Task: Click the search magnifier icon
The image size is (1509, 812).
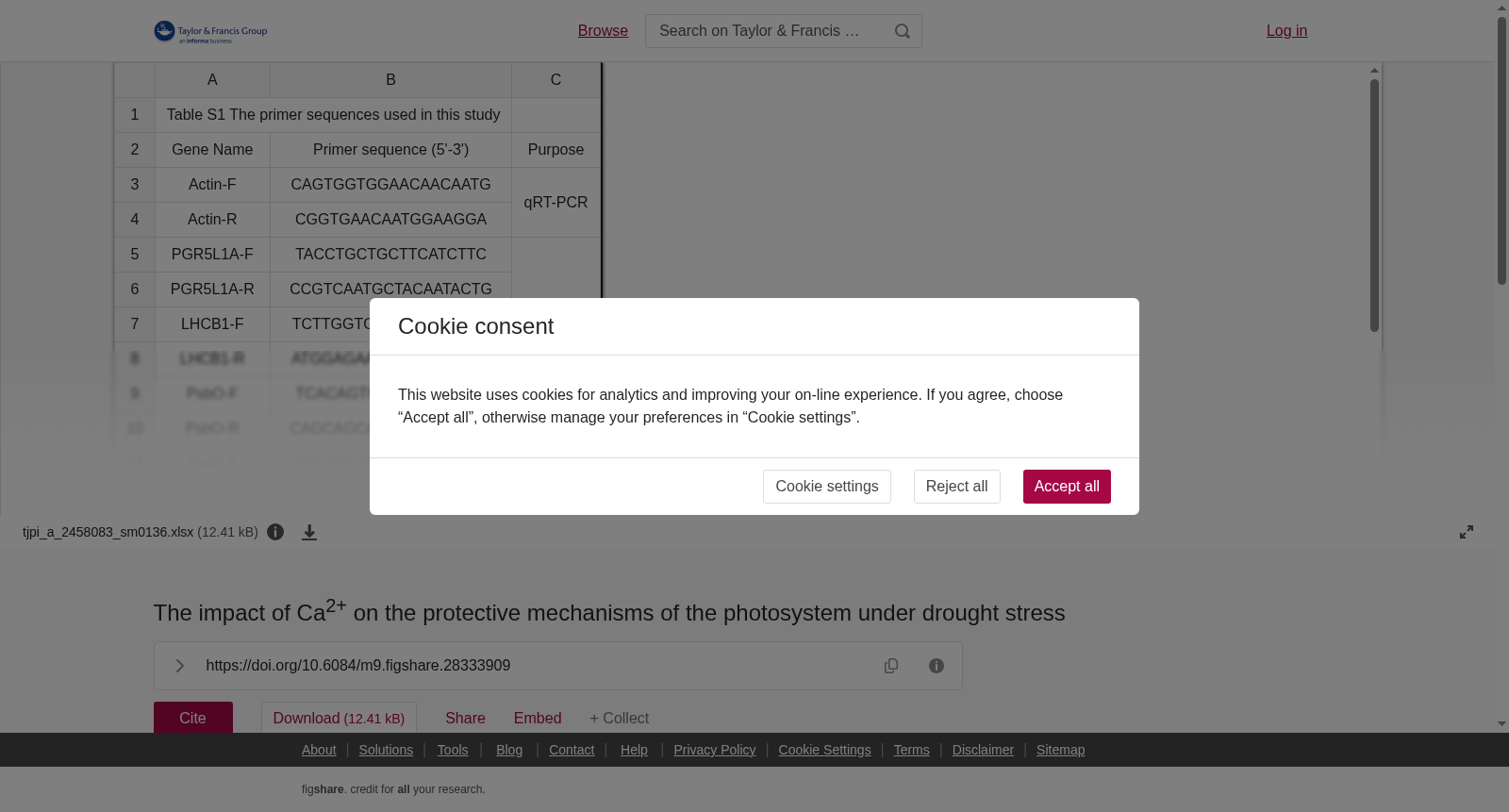Action: [x=902, y=31]
